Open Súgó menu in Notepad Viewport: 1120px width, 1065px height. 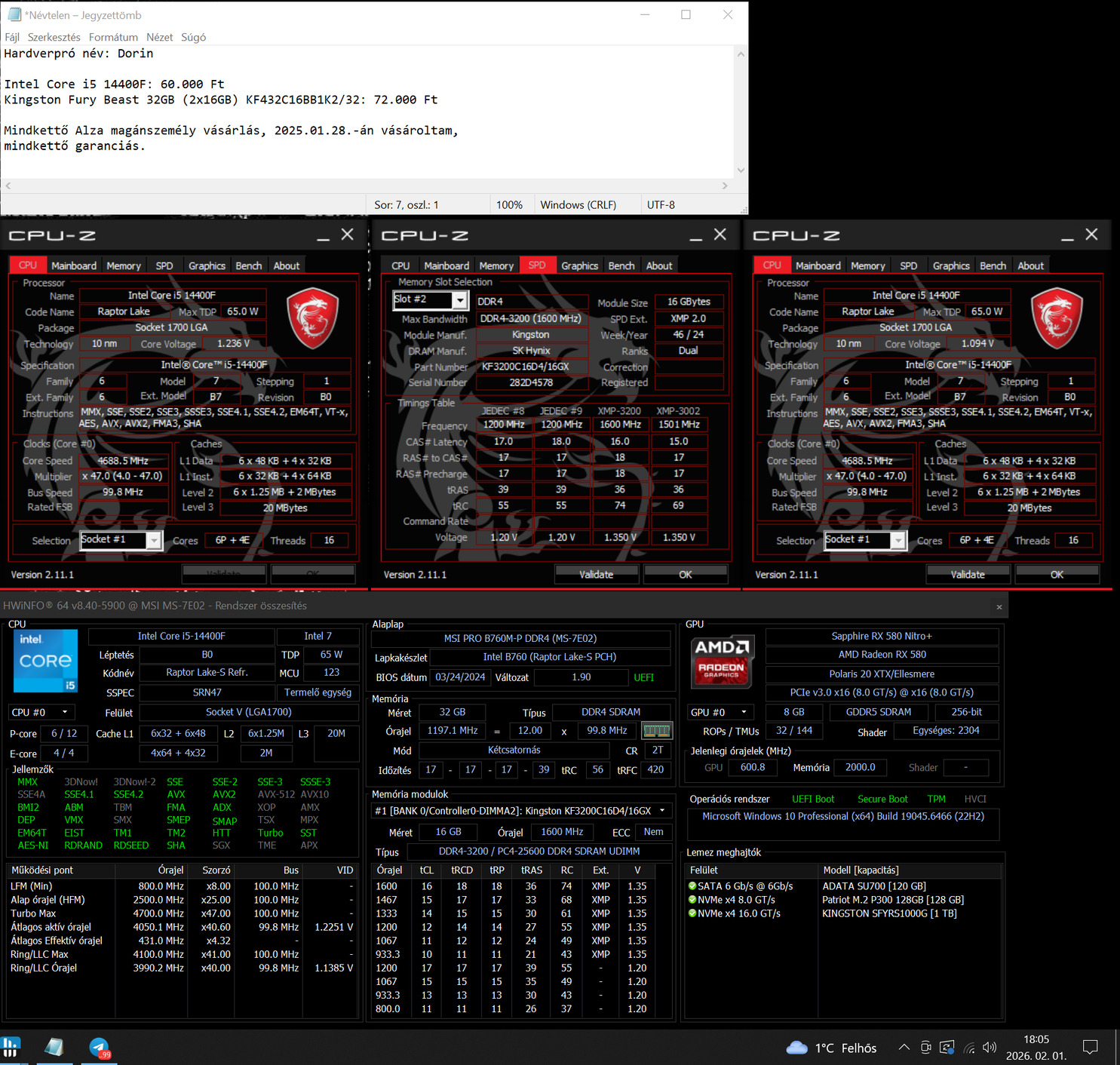coord(193,37)
